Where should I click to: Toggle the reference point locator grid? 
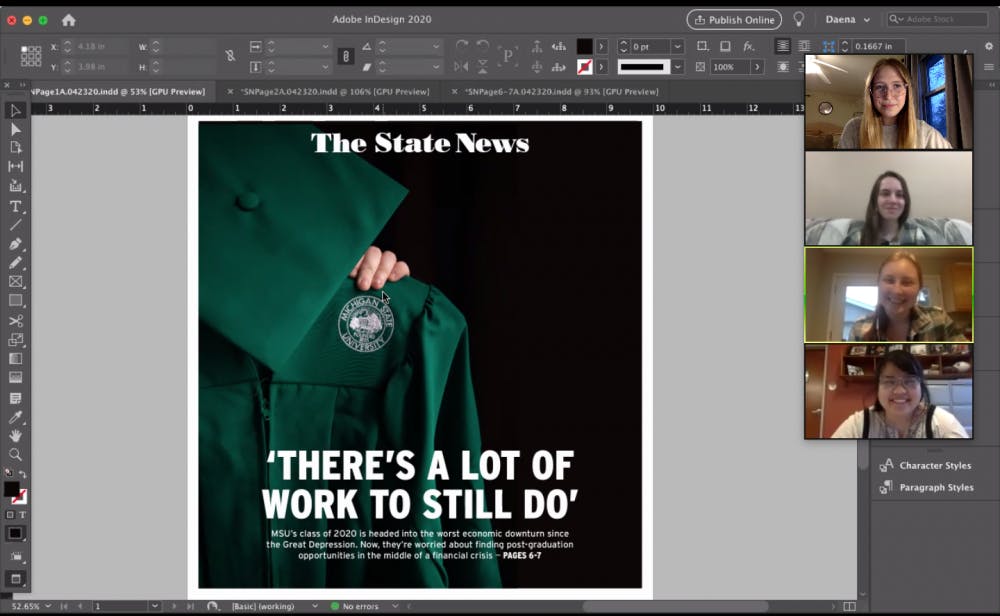31,56
